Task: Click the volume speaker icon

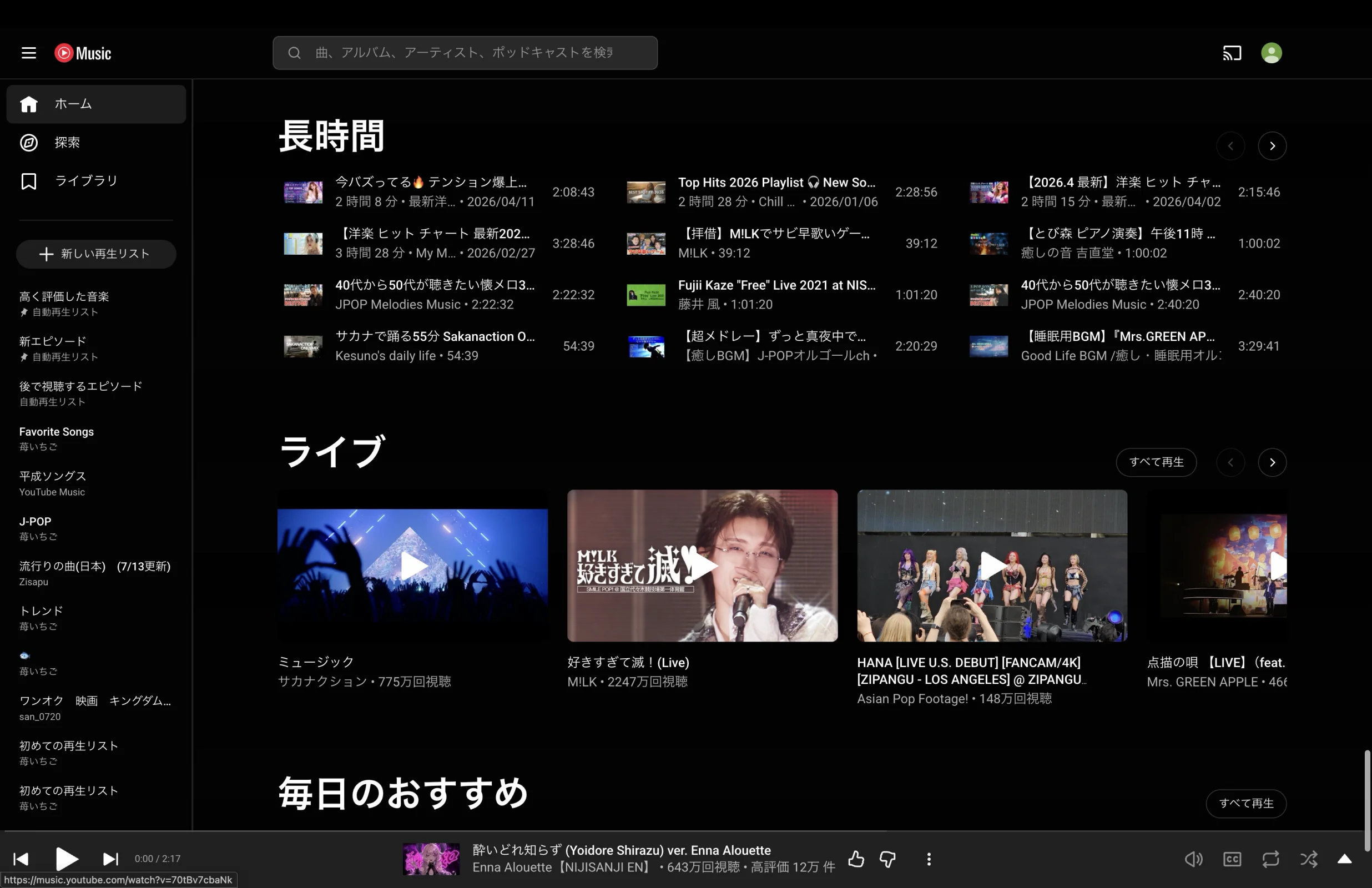Action: 1193,859
